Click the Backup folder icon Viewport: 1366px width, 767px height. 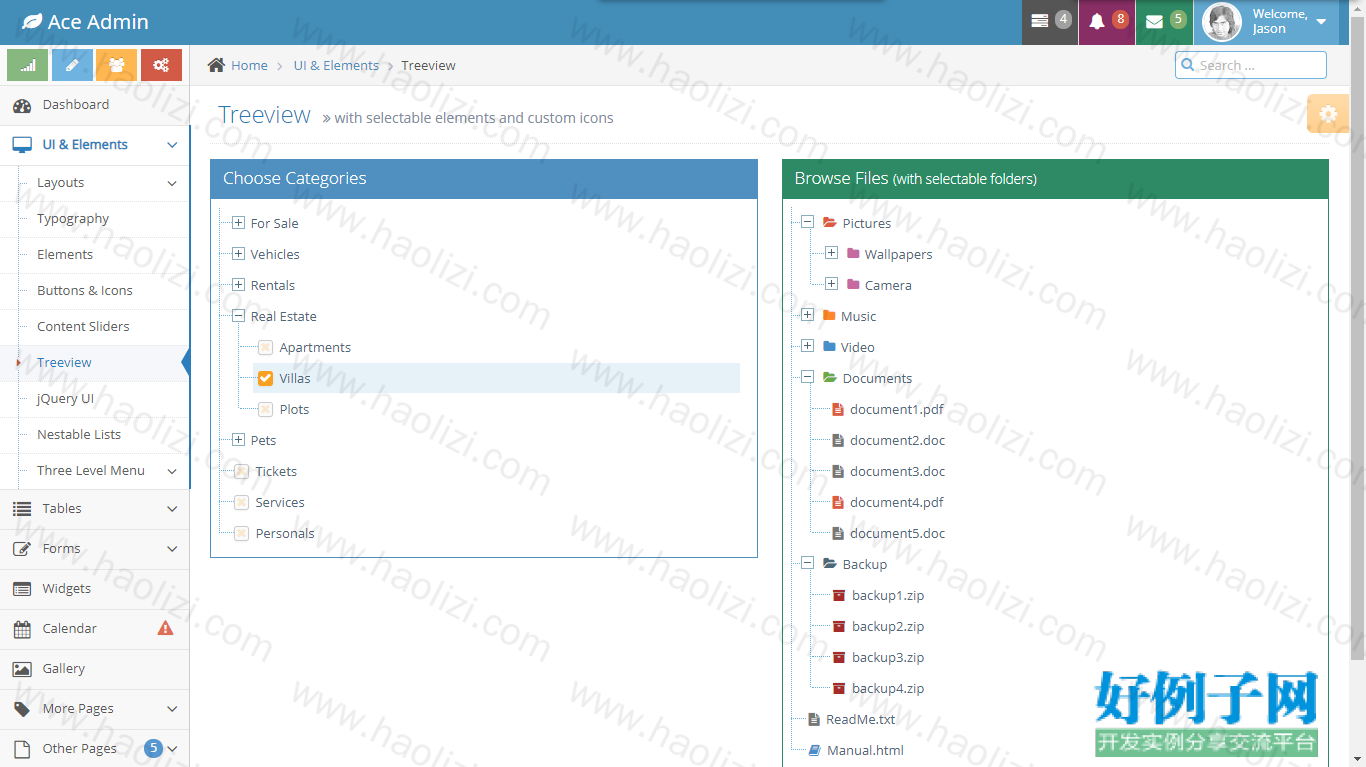pyautogui.click(x=829, y=564)
